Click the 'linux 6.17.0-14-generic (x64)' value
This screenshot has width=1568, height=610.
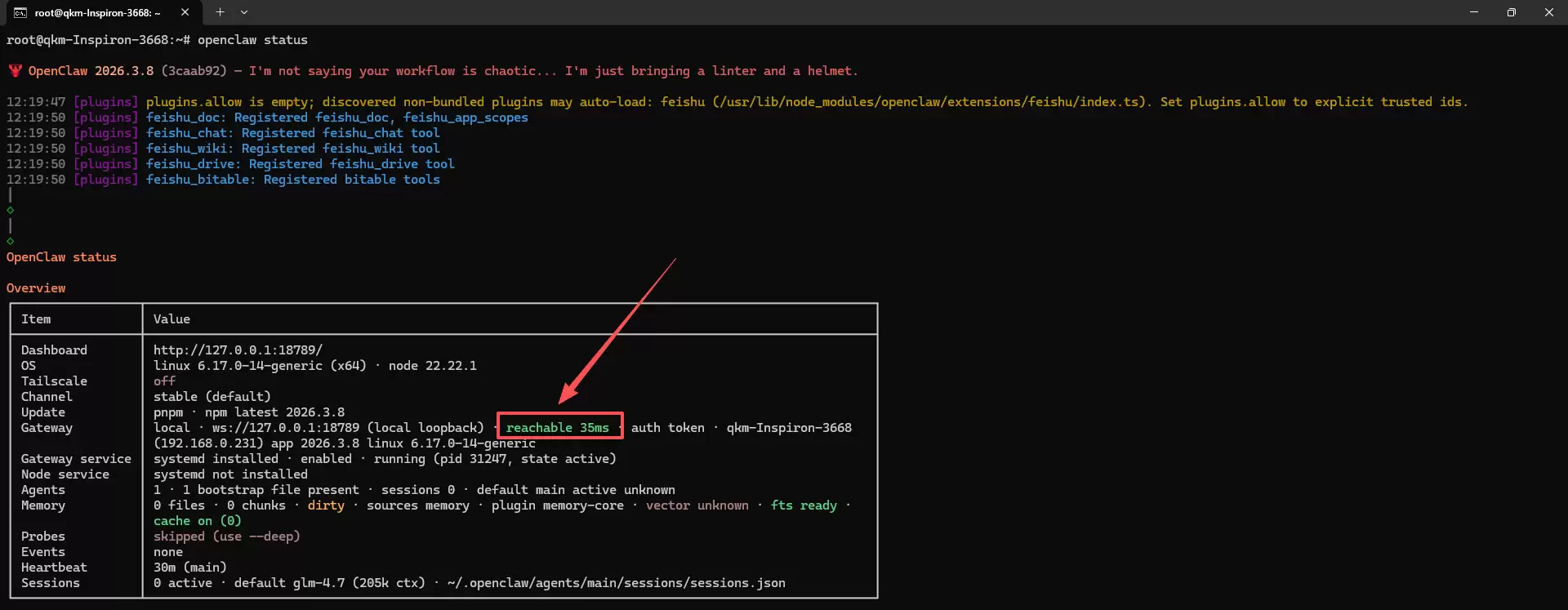click(260, 366)
